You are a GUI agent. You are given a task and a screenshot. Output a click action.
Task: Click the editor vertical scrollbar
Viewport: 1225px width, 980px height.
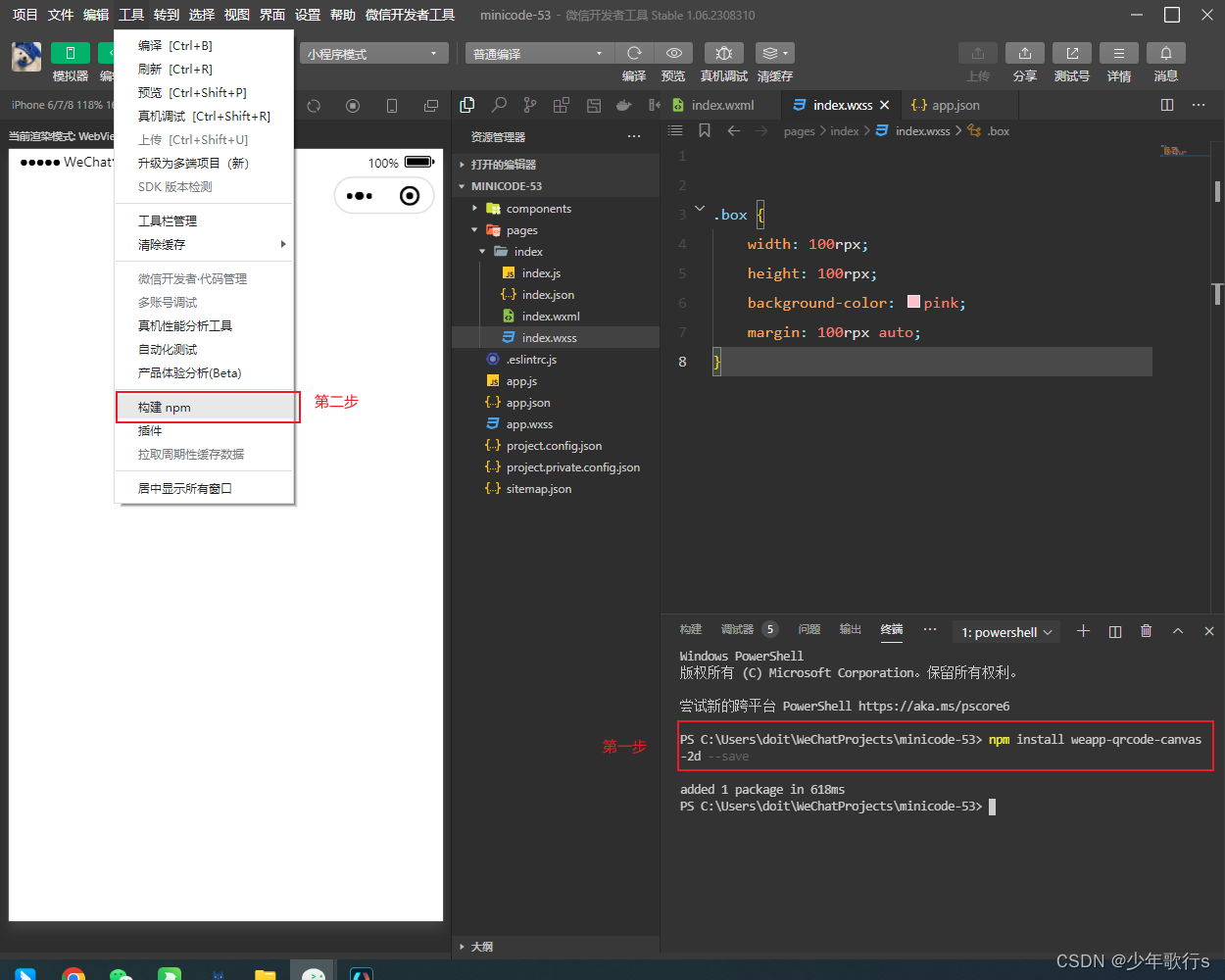coord(1217,190)
